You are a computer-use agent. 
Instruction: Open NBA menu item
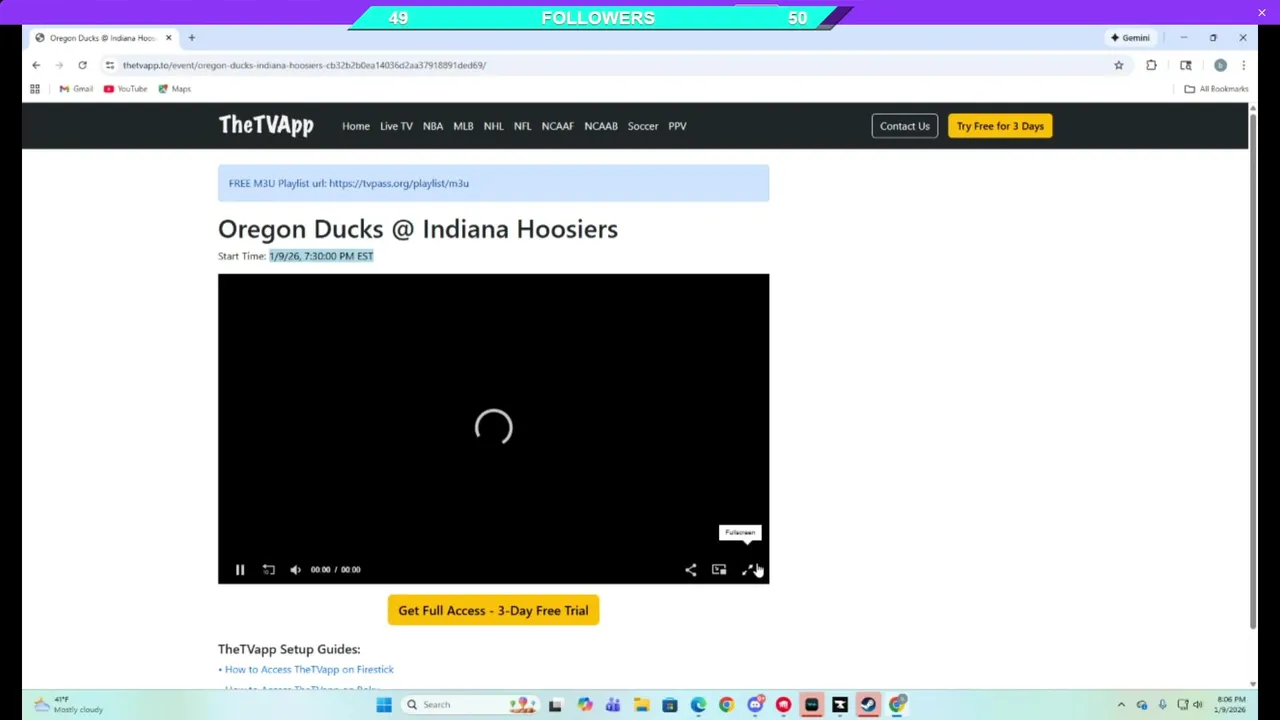pos(433,126)
